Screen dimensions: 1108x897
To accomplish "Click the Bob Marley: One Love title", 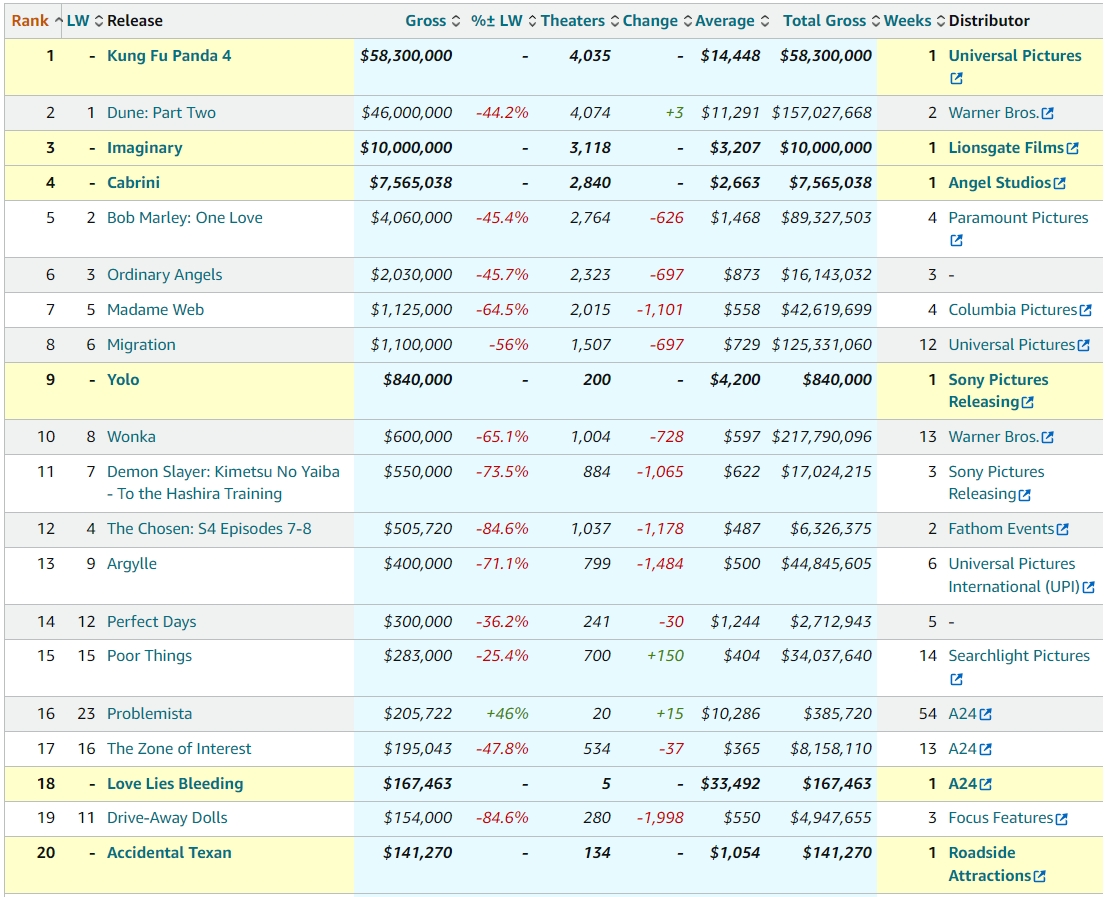I will (x=184, y=218).
